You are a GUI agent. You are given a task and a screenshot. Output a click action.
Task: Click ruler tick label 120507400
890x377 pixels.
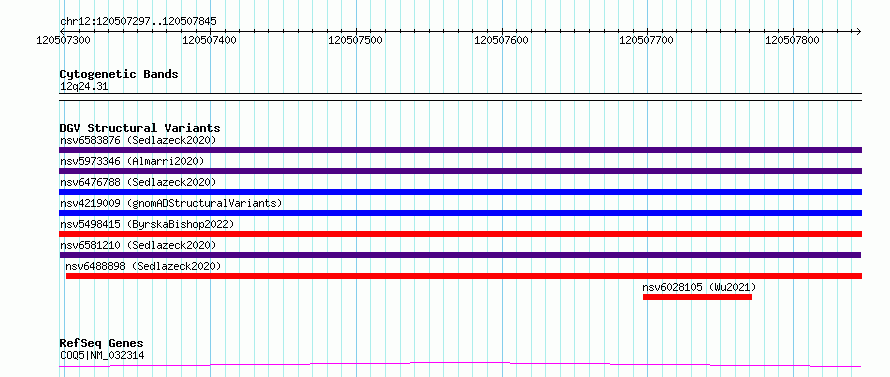tap(209, 40)
